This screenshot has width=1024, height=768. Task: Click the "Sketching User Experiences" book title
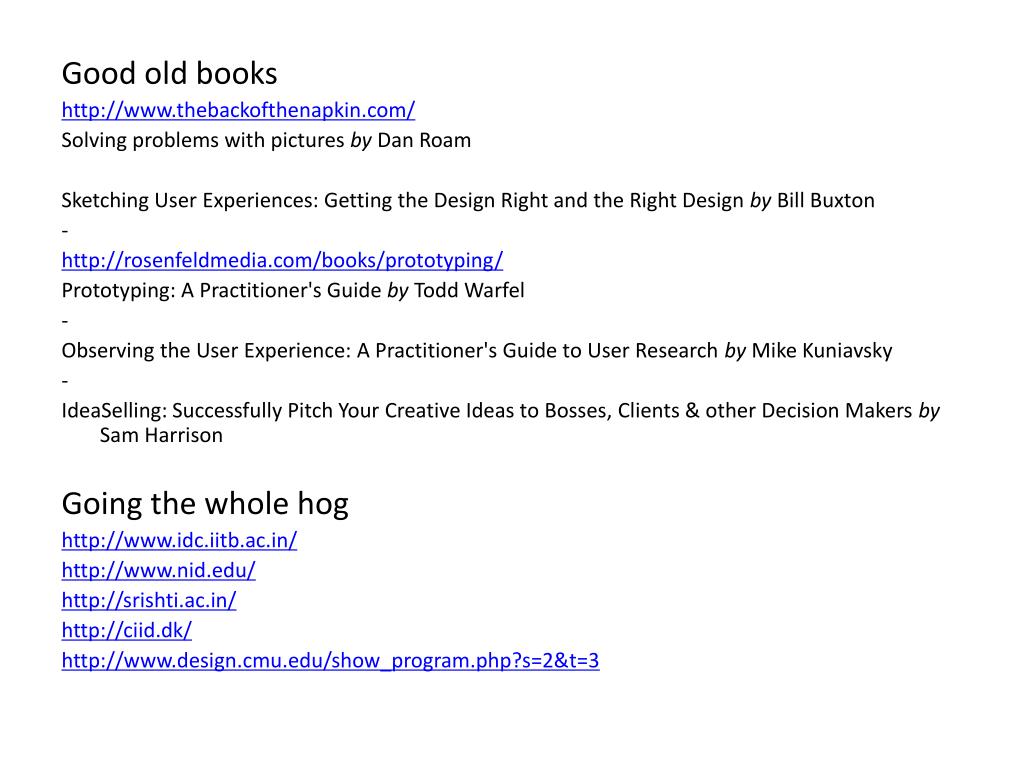[x=189, y=200]
